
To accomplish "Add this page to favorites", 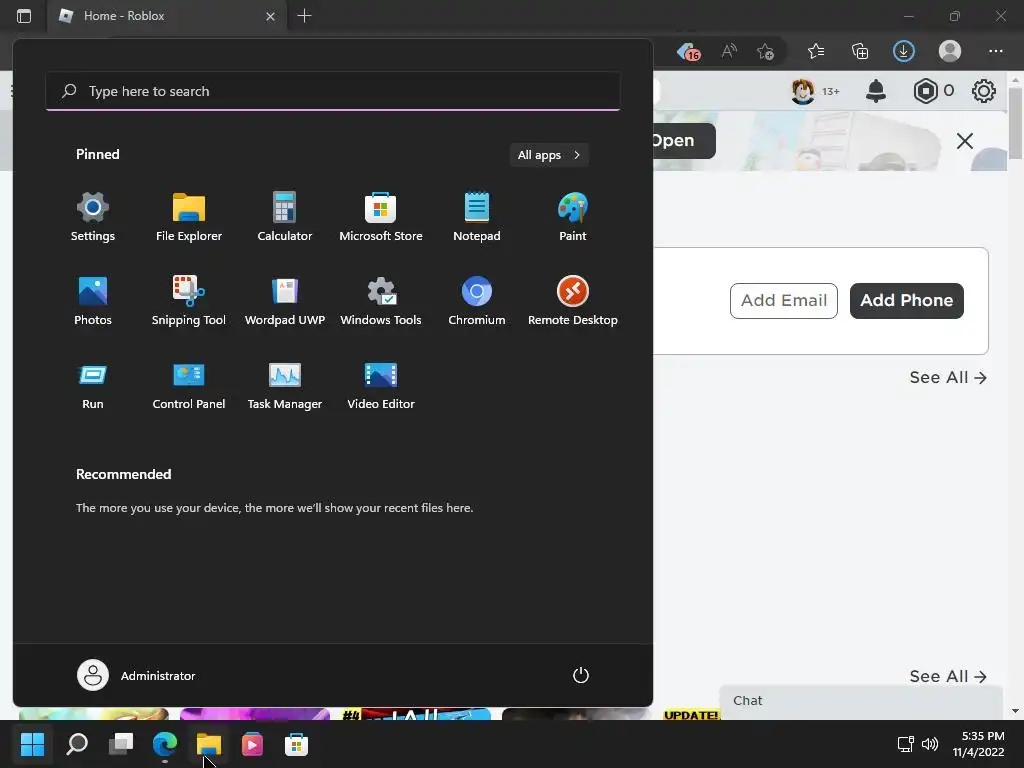I will tap(765, 51).
